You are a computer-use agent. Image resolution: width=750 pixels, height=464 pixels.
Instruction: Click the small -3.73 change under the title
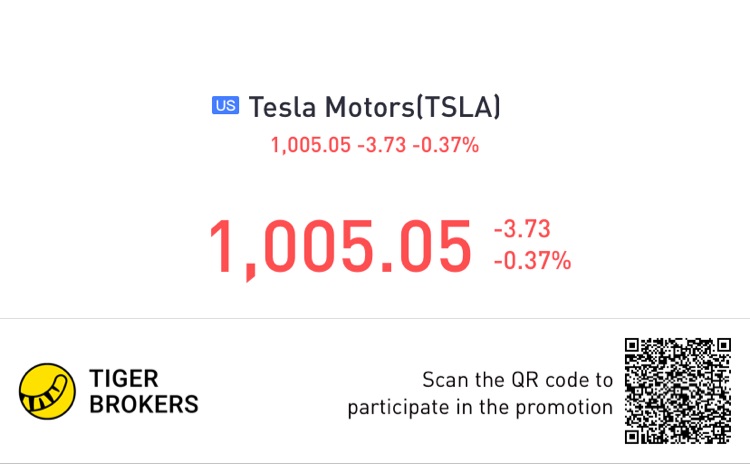382,145
